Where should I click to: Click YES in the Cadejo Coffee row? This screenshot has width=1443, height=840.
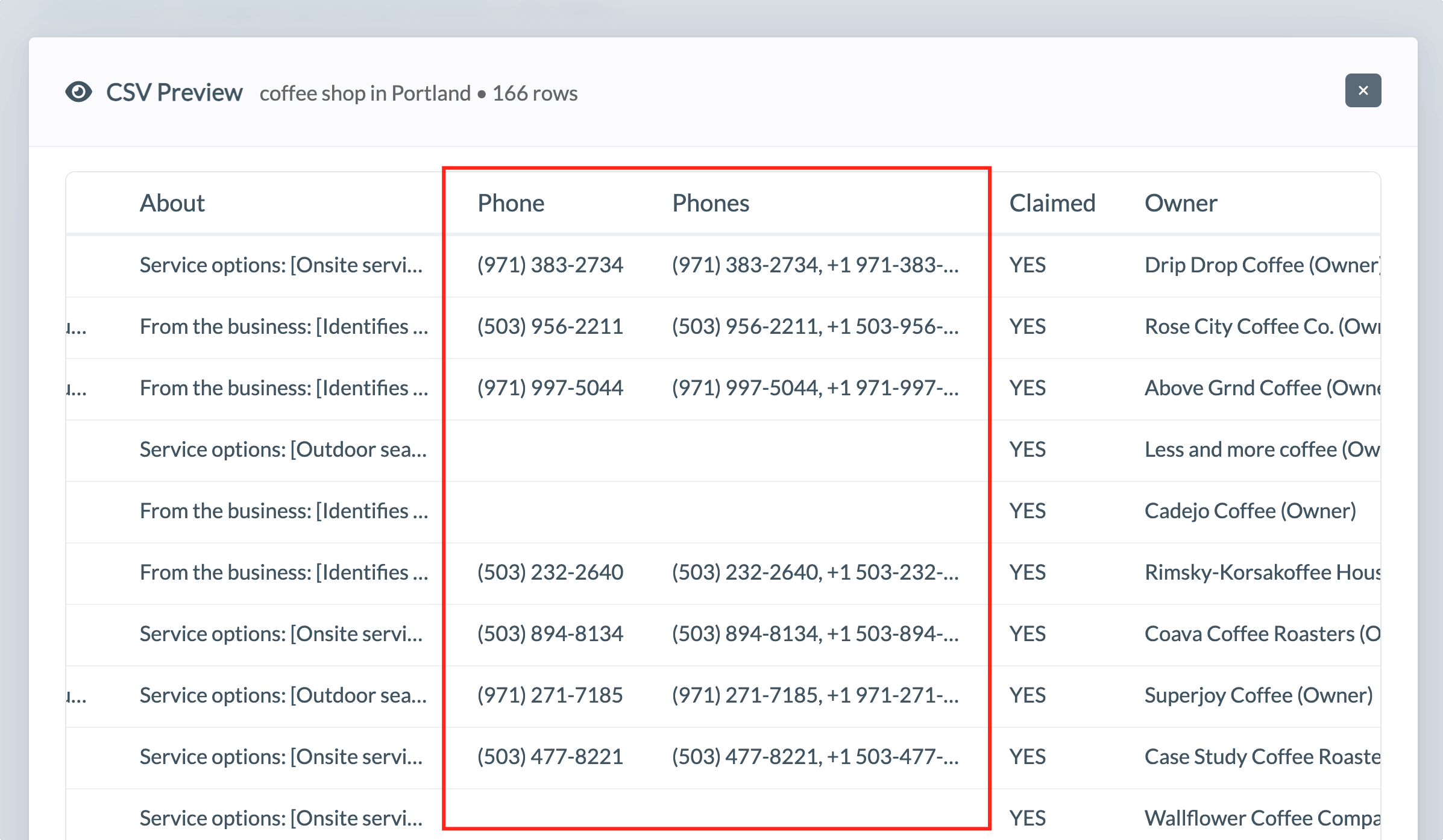[x=1028, y=511]
